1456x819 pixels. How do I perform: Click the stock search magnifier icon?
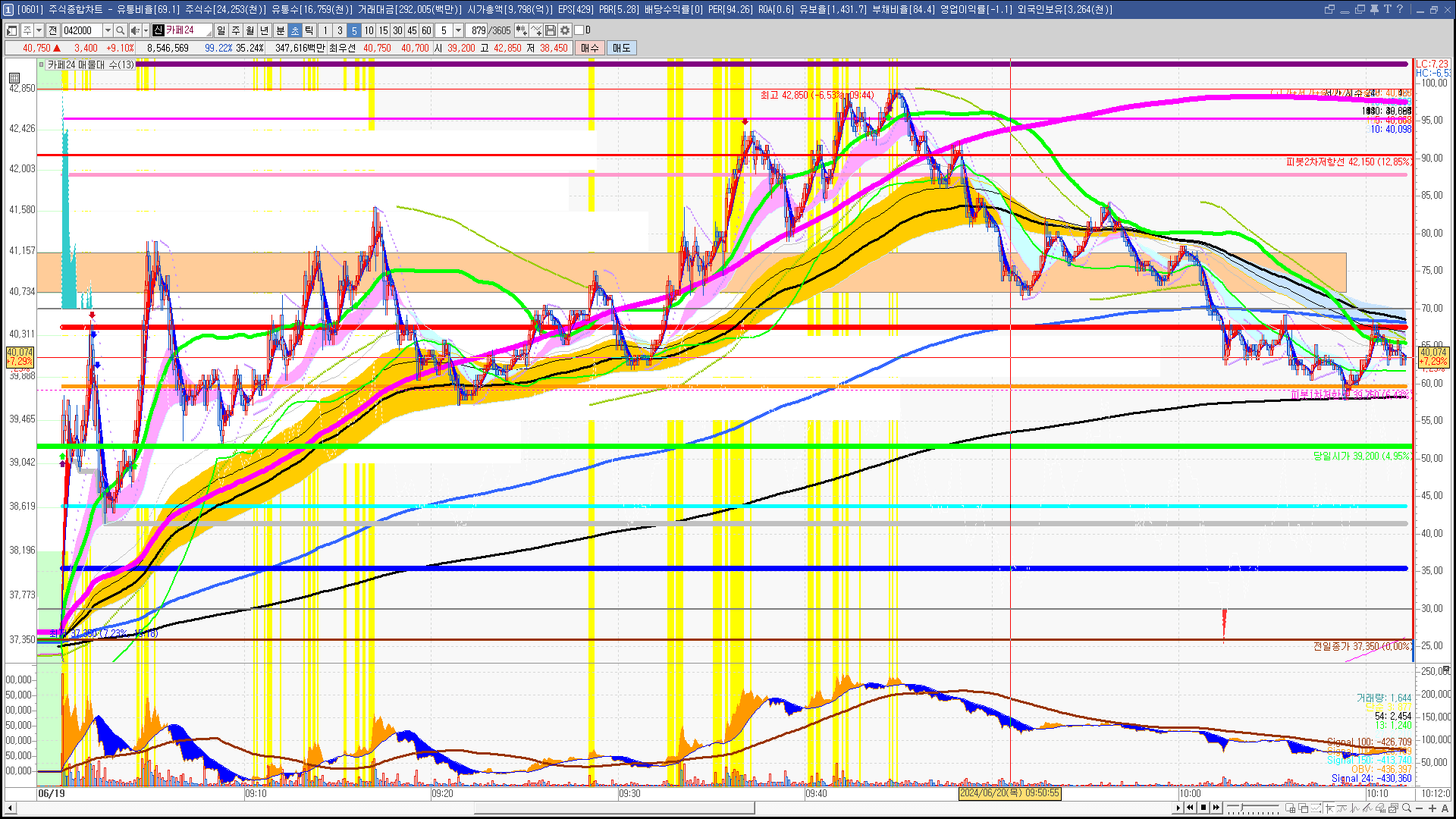(x=121, y=30)
